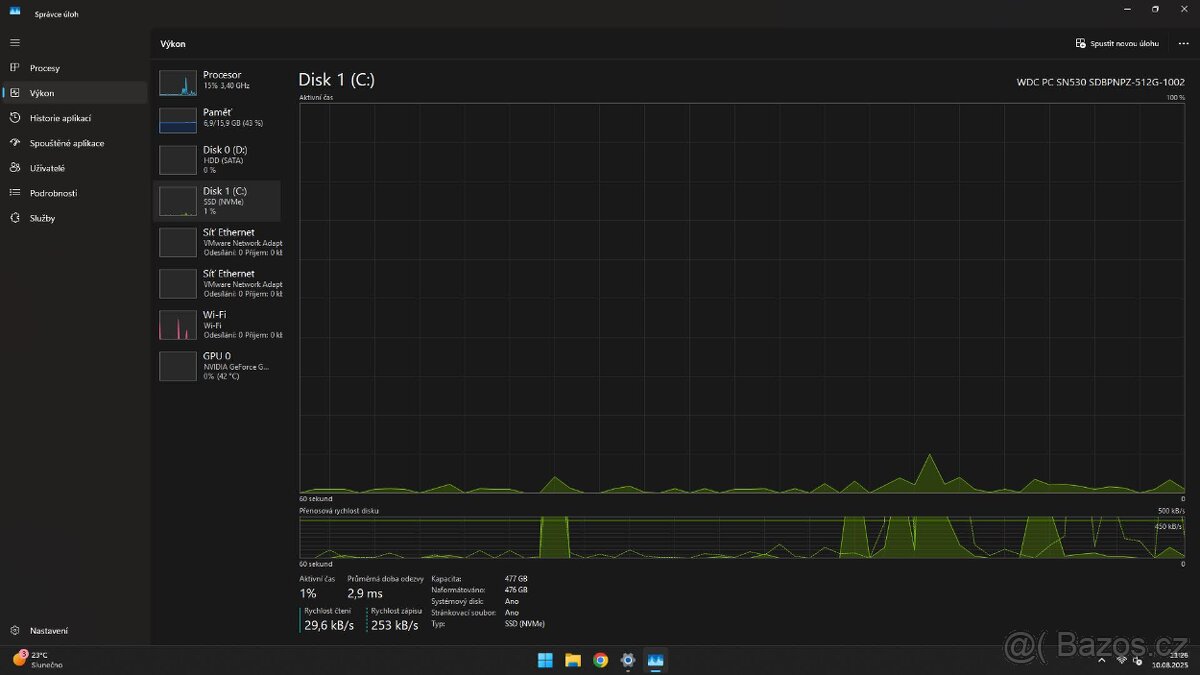1200x675 pixels.
Task: Open the Služby icon
Action: (15, 218)
